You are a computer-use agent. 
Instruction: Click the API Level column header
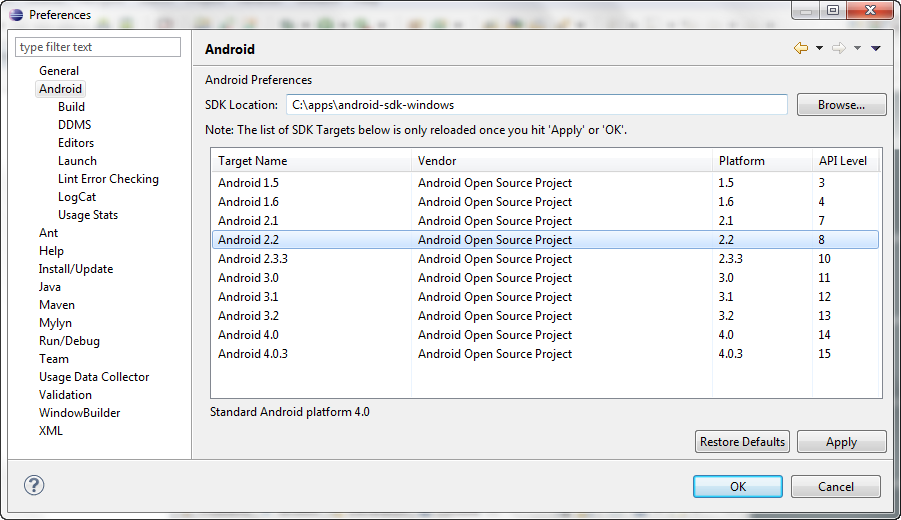click(x=846, y=161)
